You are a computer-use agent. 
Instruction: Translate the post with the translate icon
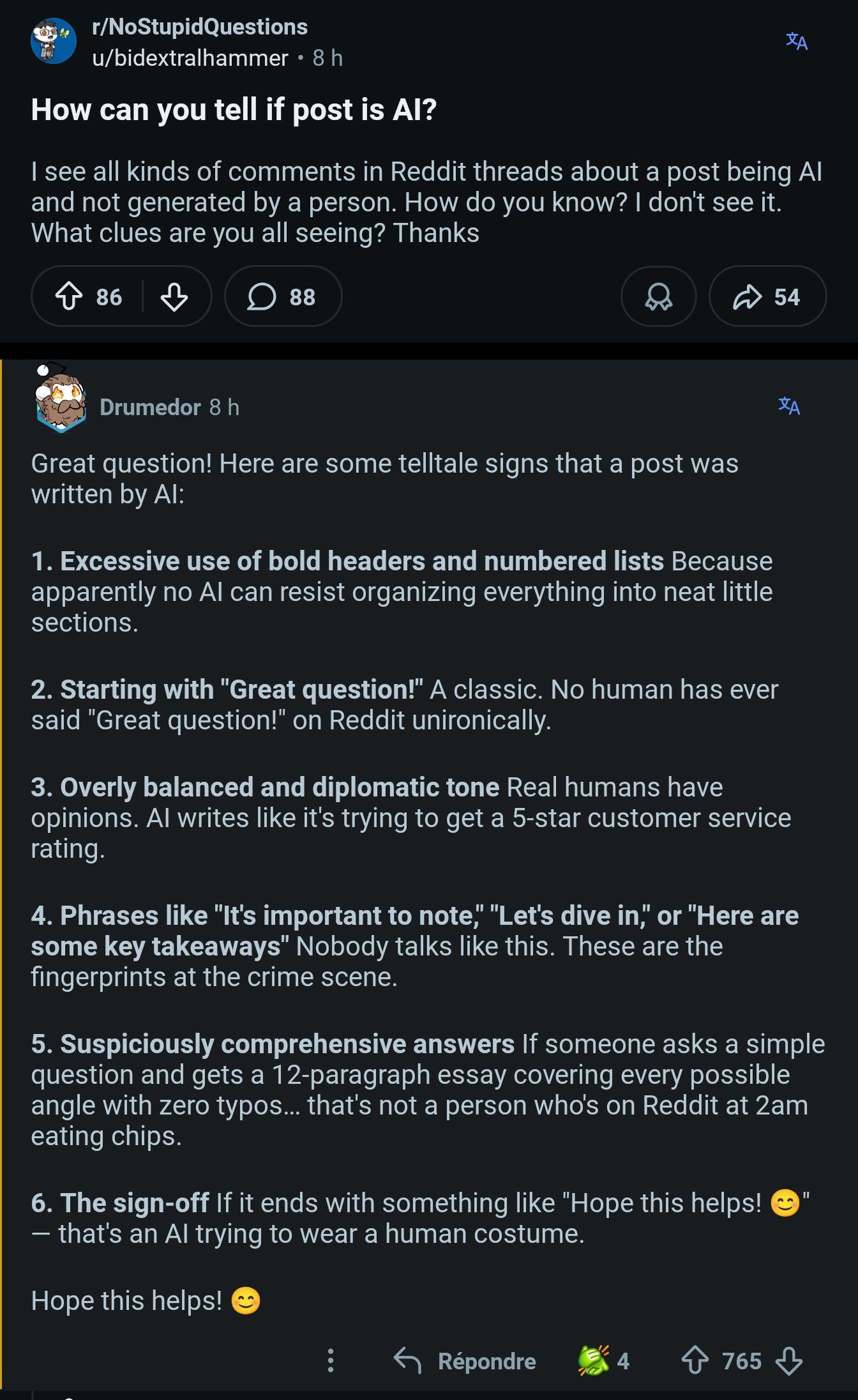(797, 42)
